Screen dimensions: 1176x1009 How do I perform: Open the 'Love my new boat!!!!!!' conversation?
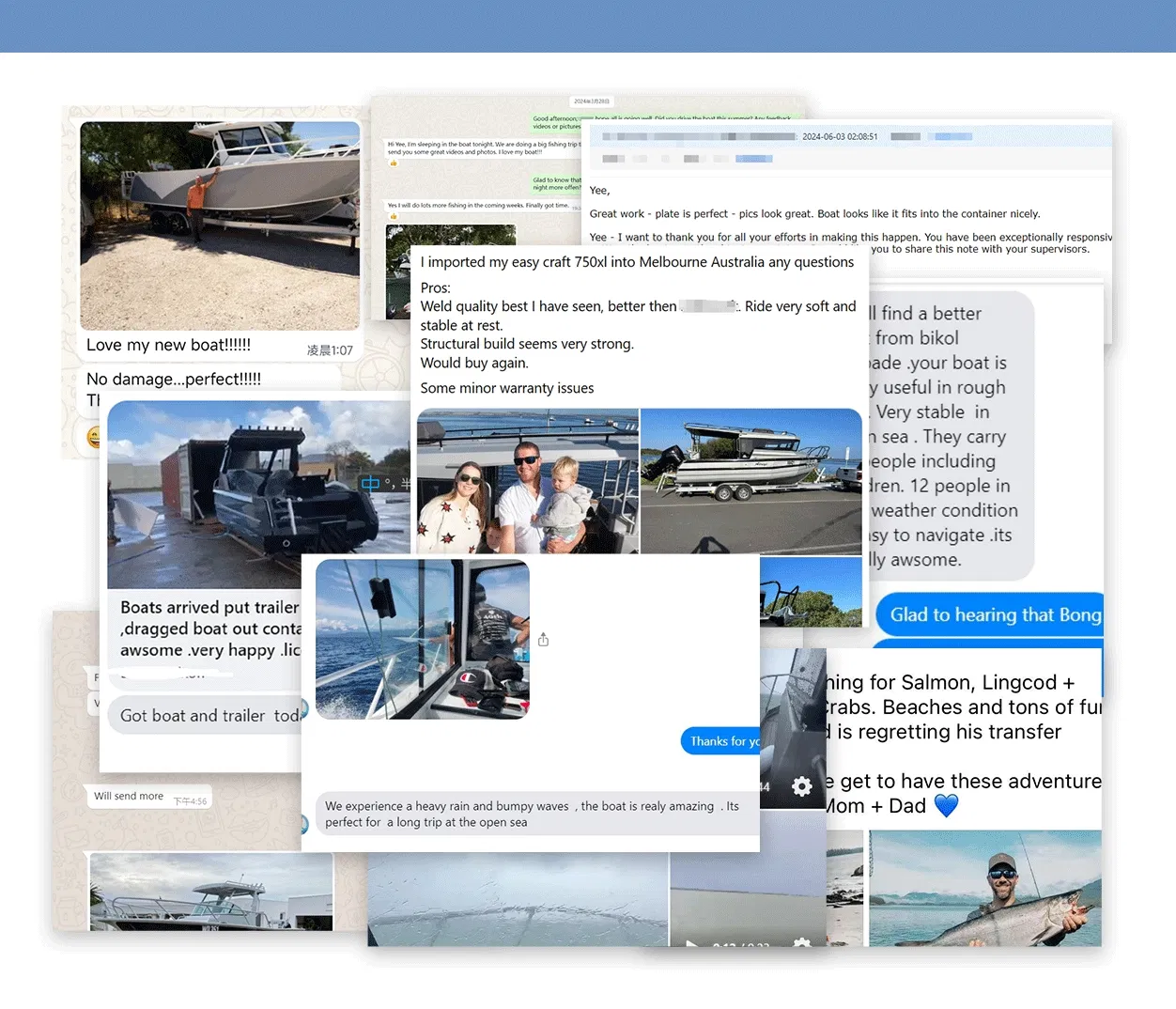168,345
